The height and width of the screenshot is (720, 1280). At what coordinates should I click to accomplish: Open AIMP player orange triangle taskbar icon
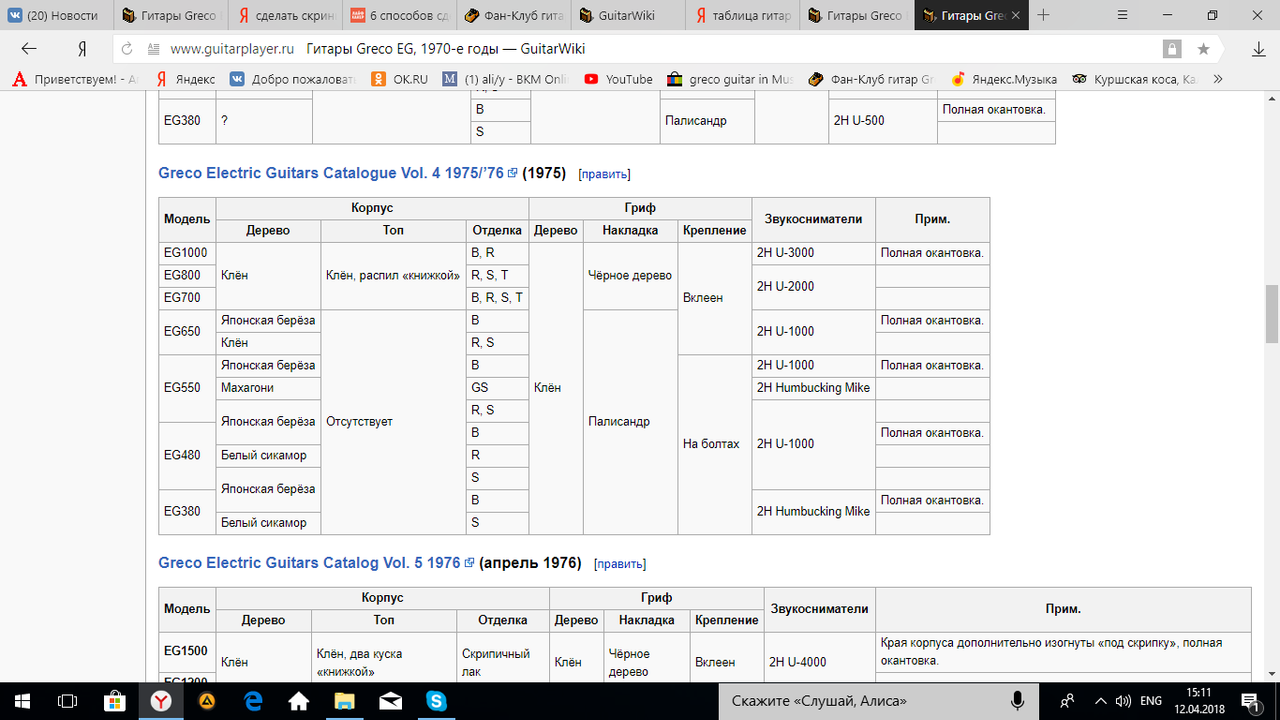coord(206,700)
